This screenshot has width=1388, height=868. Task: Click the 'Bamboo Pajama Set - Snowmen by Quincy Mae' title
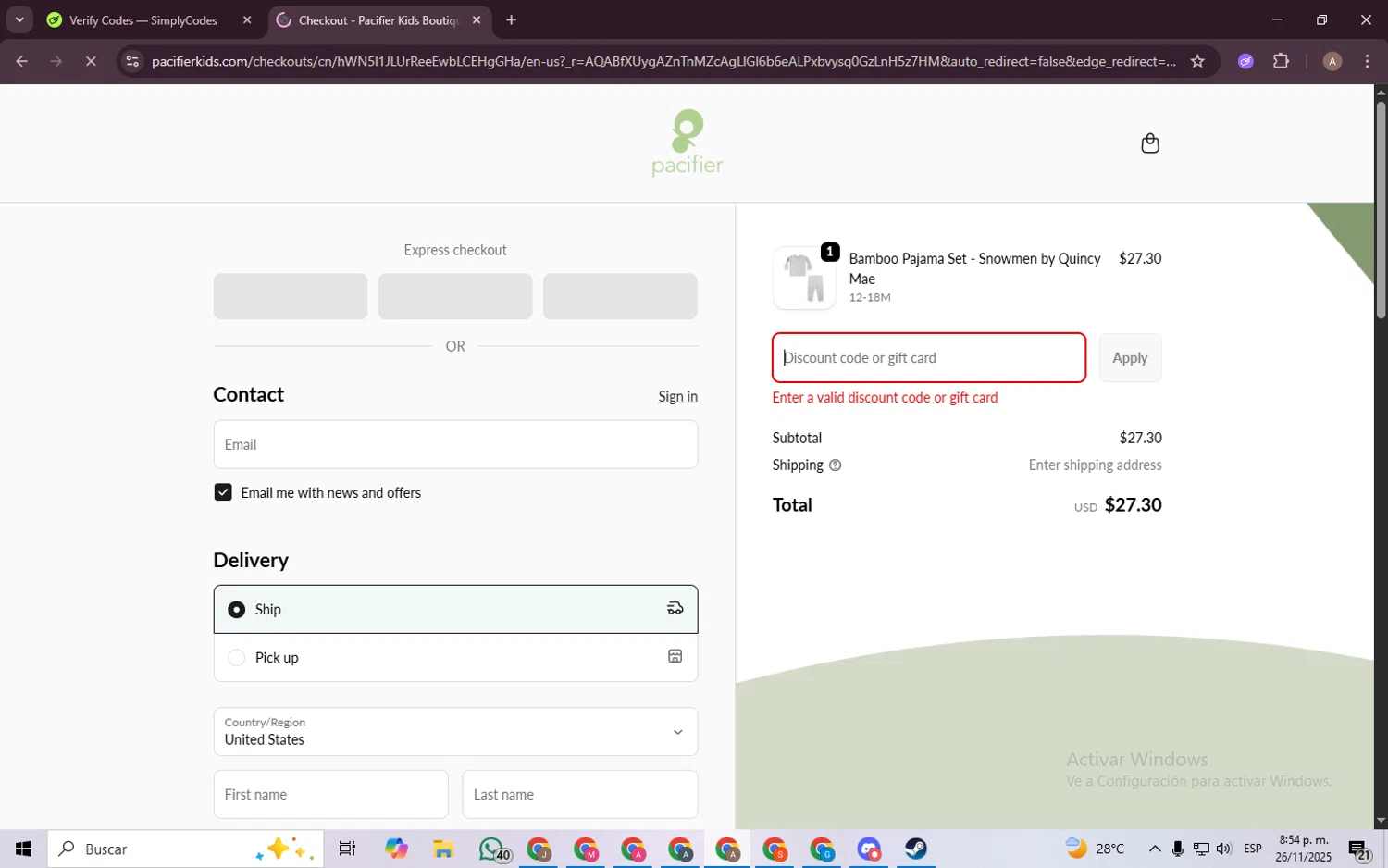[x=974, y=268]
